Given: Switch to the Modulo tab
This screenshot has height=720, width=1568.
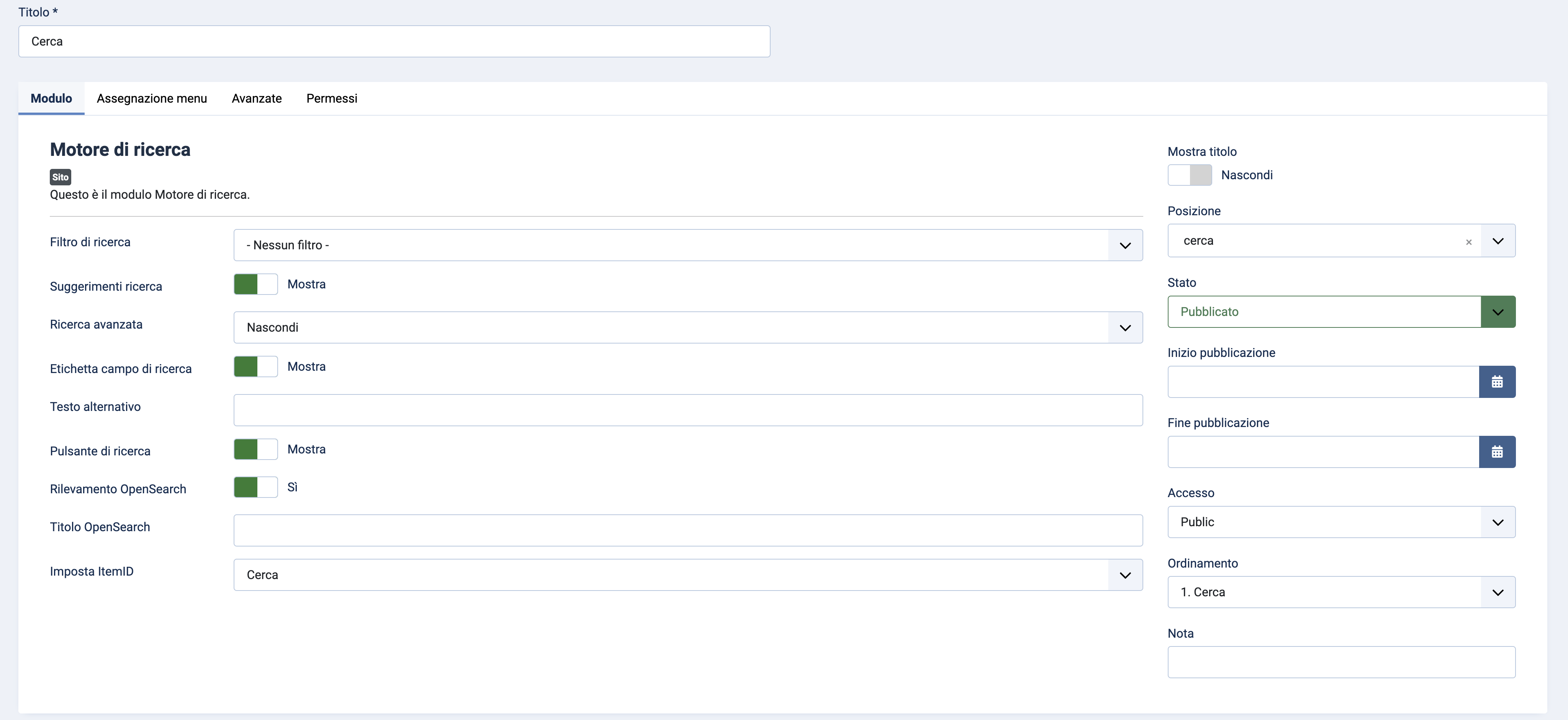Looking at the screenshot, I should 51,98.
